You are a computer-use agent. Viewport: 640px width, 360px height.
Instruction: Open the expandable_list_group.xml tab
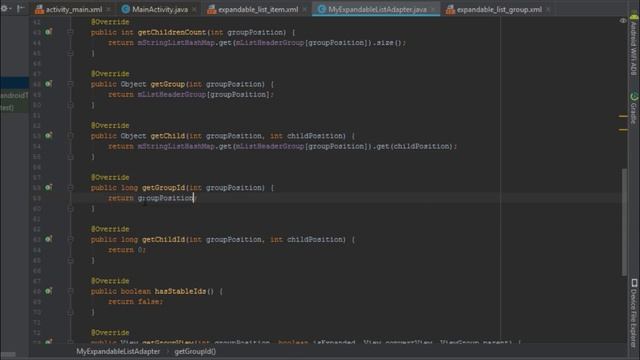(x=499, y=9)
